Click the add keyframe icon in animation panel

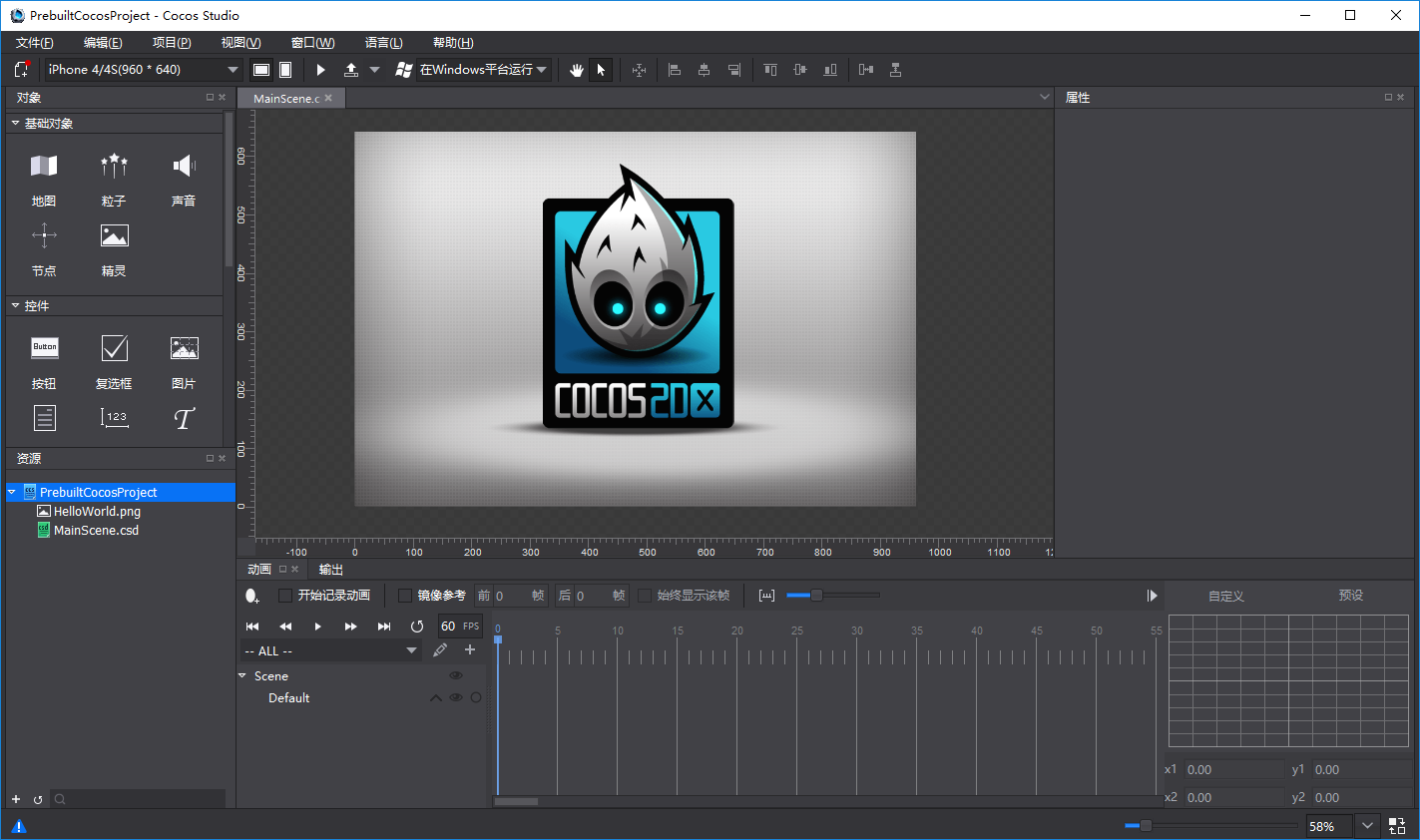click(x=252, y=596)
